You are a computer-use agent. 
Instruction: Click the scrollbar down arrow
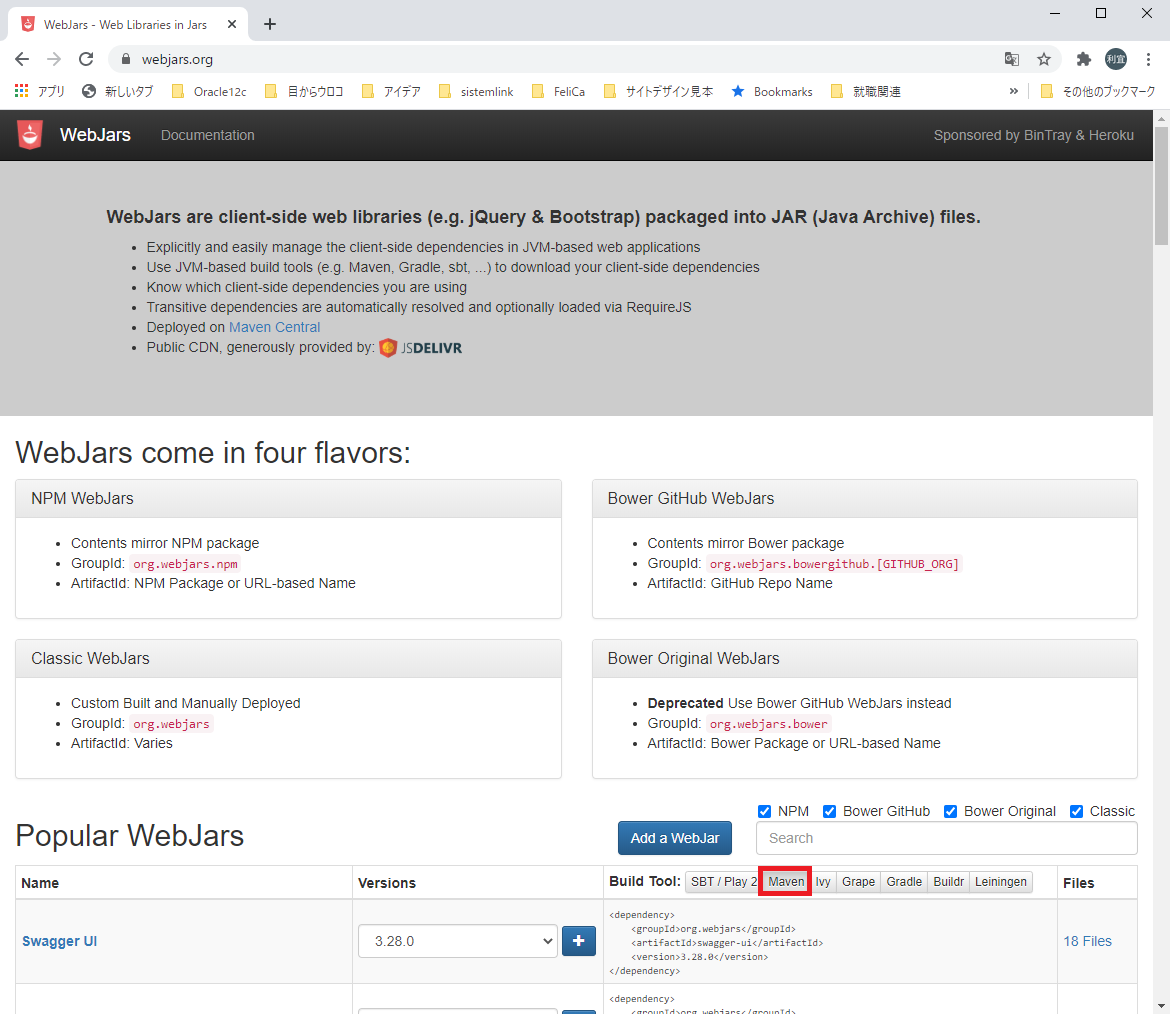(1162, 1006)
